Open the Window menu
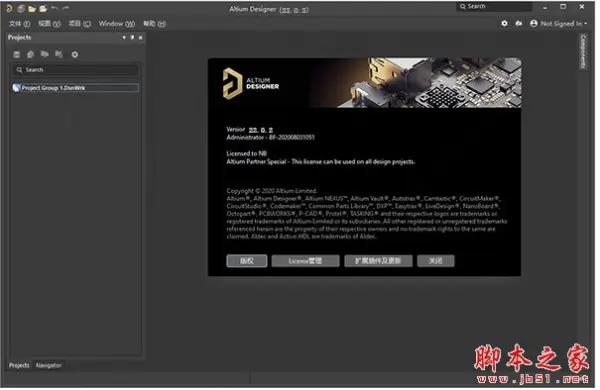Viewport: 600px width, 390px height. [x=117, y=24]
